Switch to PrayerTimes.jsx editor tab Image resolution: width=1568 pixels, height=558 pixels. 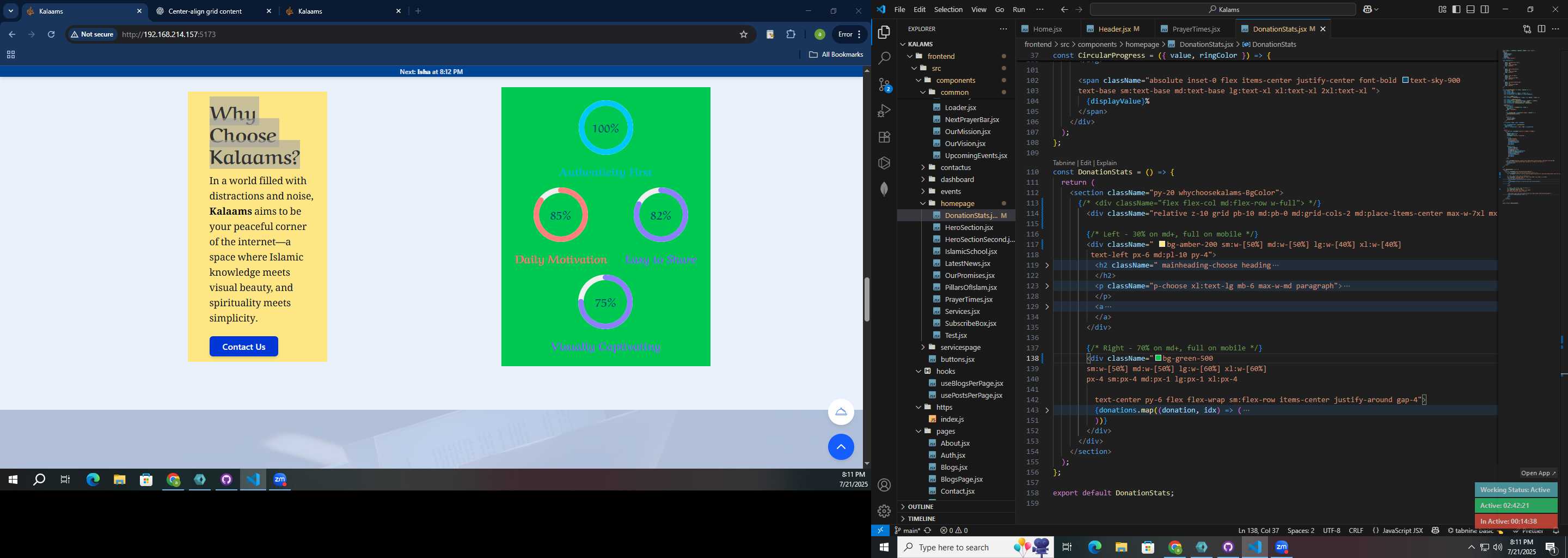[1196, 29]
